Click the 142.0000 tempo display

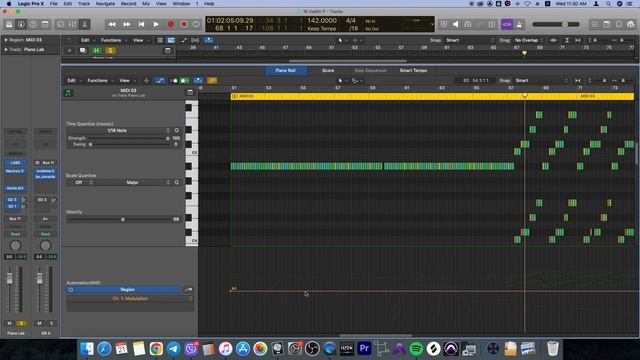tap(322, 20)
